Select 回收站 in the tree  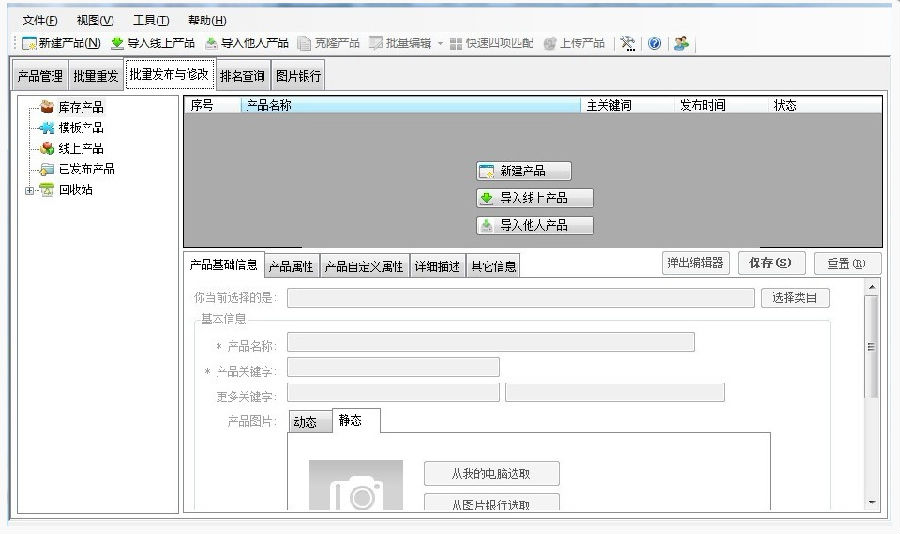pos(76,189)
